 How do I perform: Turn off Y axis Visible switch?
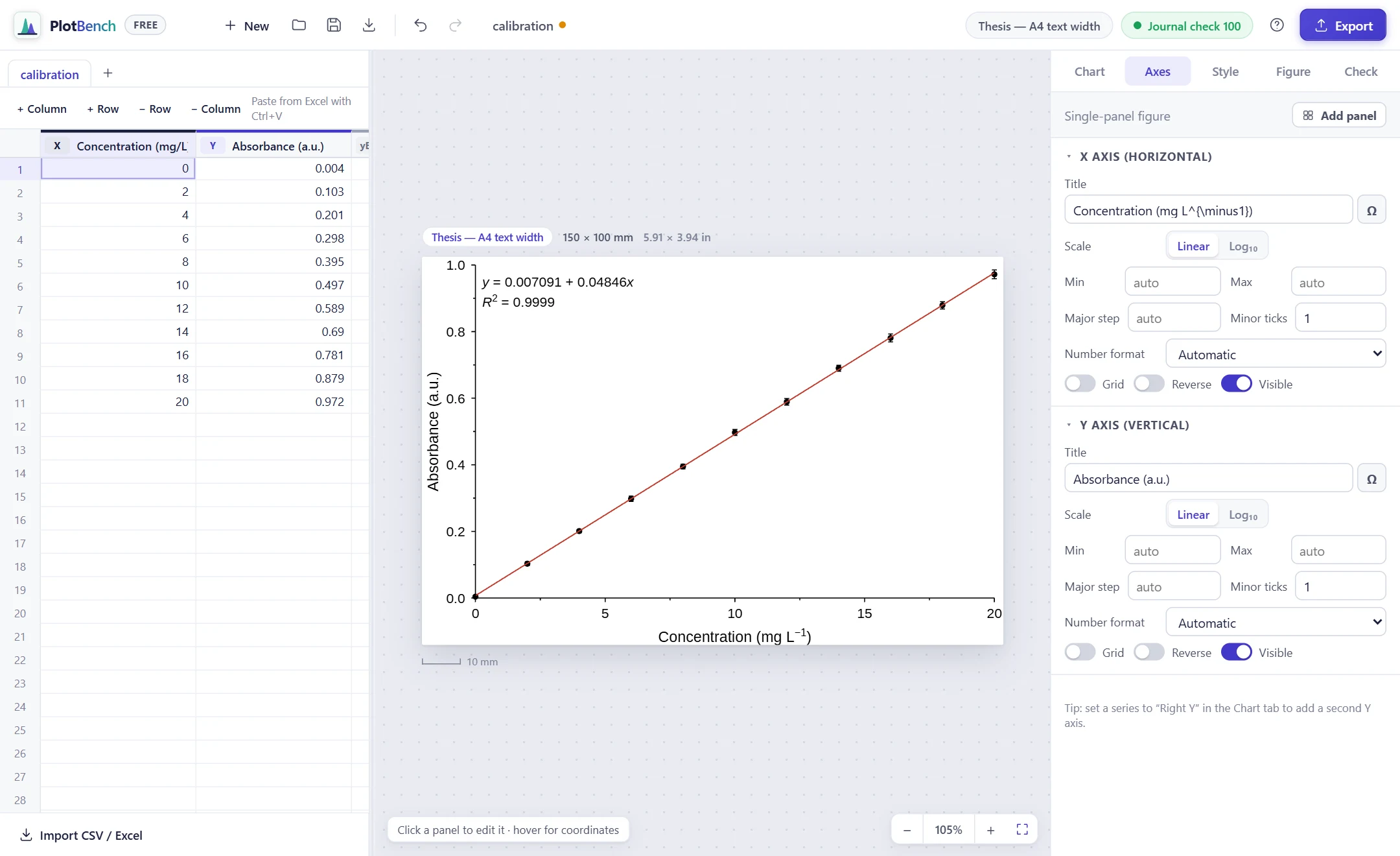[x=1237, y=652]
